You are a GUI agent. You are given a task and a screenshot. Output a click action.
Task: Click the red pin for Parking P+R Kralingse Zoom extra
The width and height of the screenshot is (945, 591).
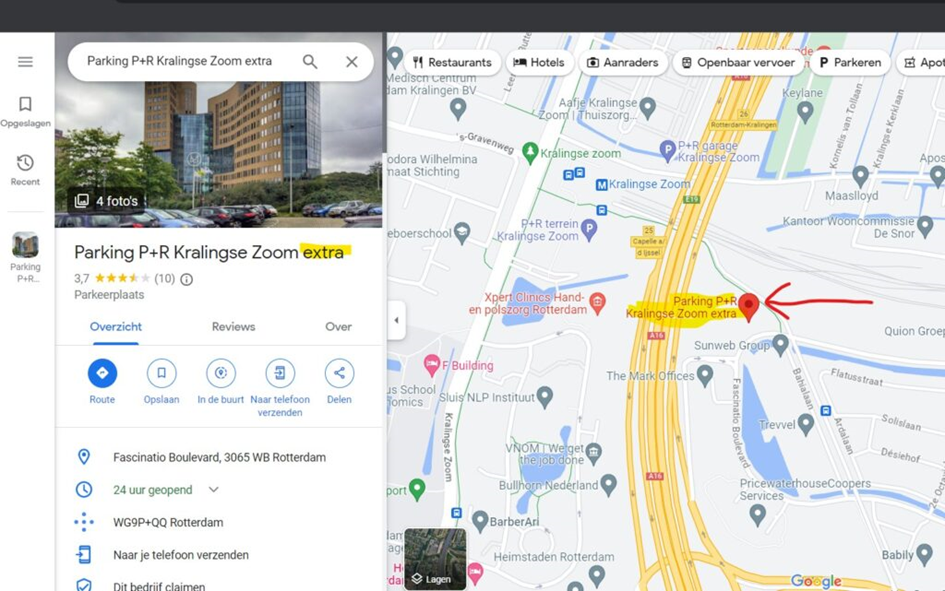(x=749, y=307)
